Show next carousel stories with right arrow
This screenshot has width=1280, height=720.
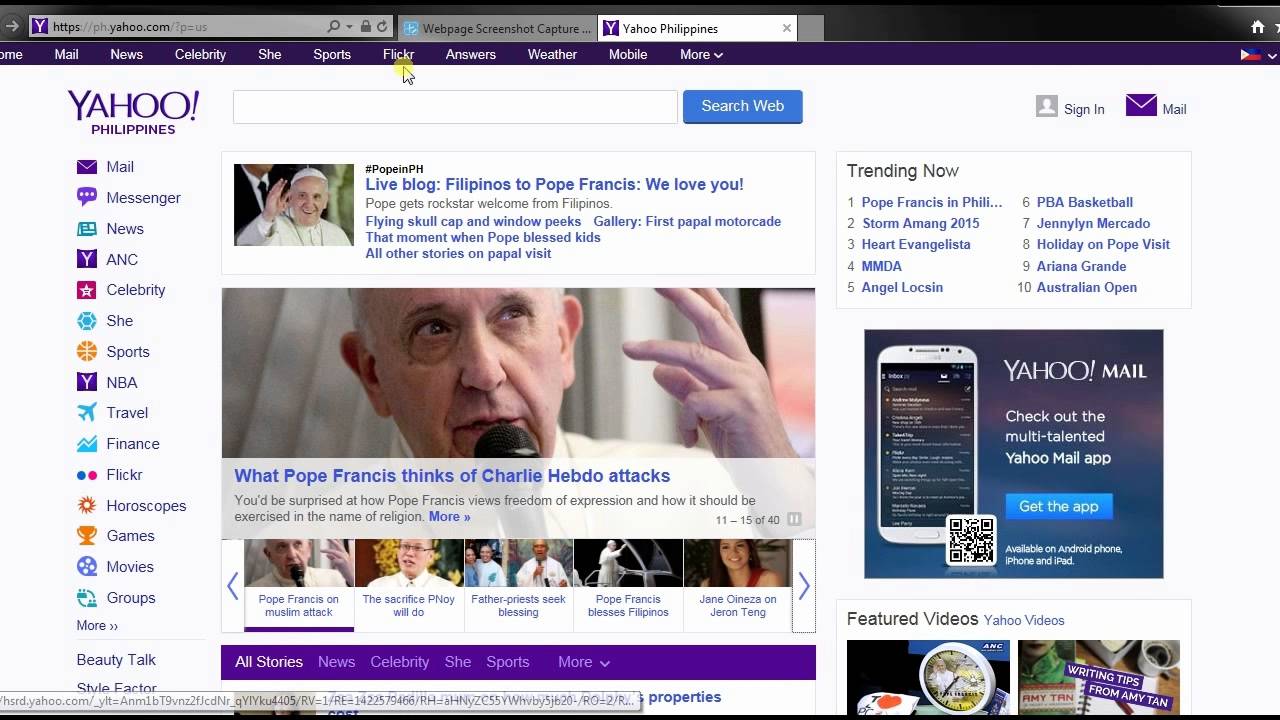point(804,586)
